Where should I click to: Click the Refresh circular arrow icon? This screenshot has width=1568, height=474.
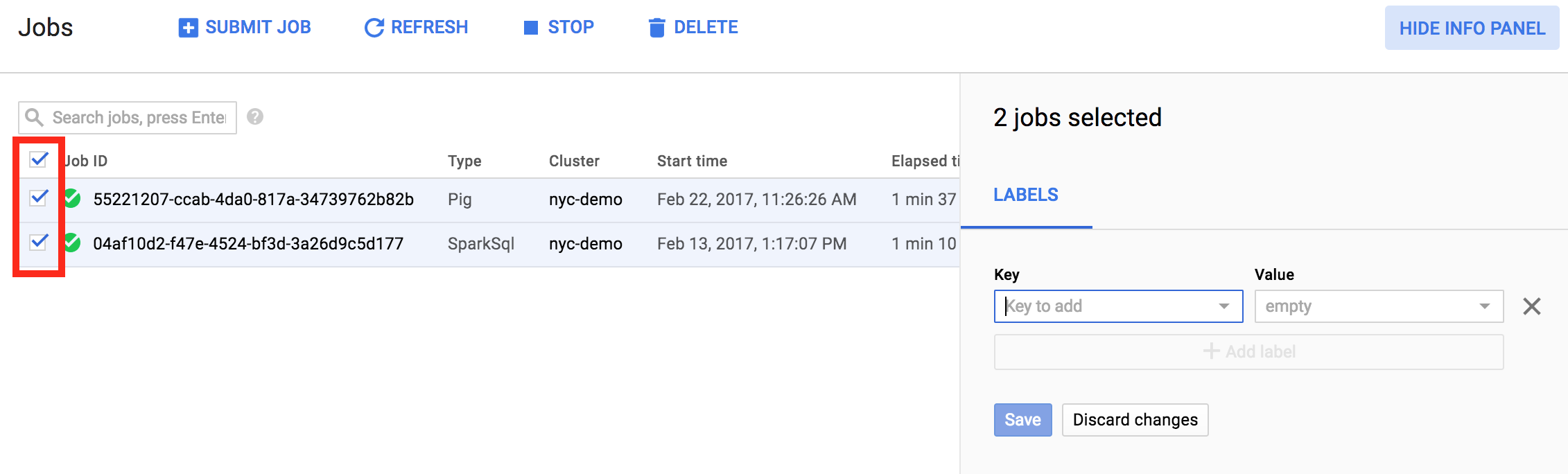[374, 28]
